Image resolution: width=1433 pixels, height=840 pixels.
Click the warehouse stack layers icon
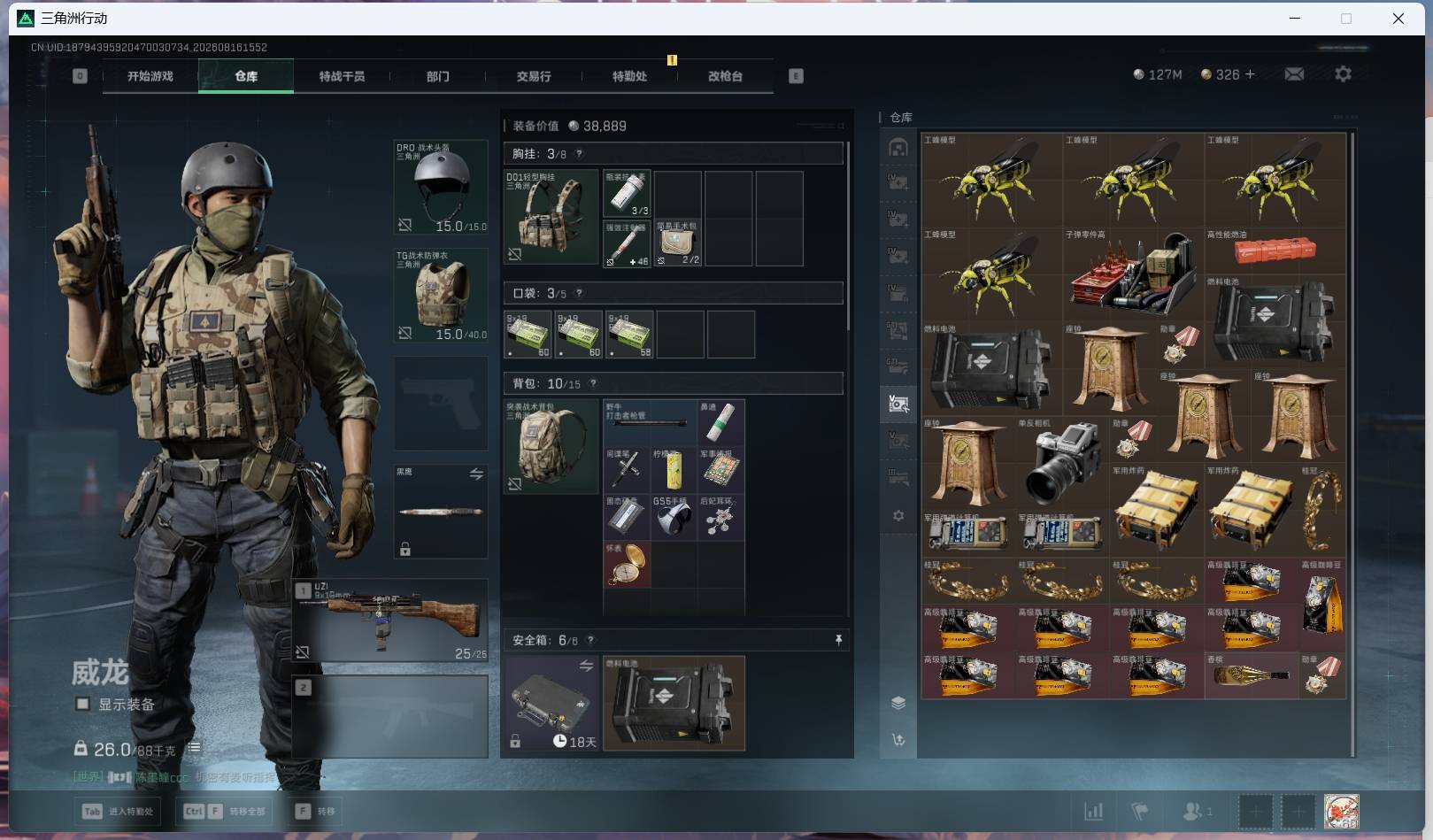click(898, 703)
